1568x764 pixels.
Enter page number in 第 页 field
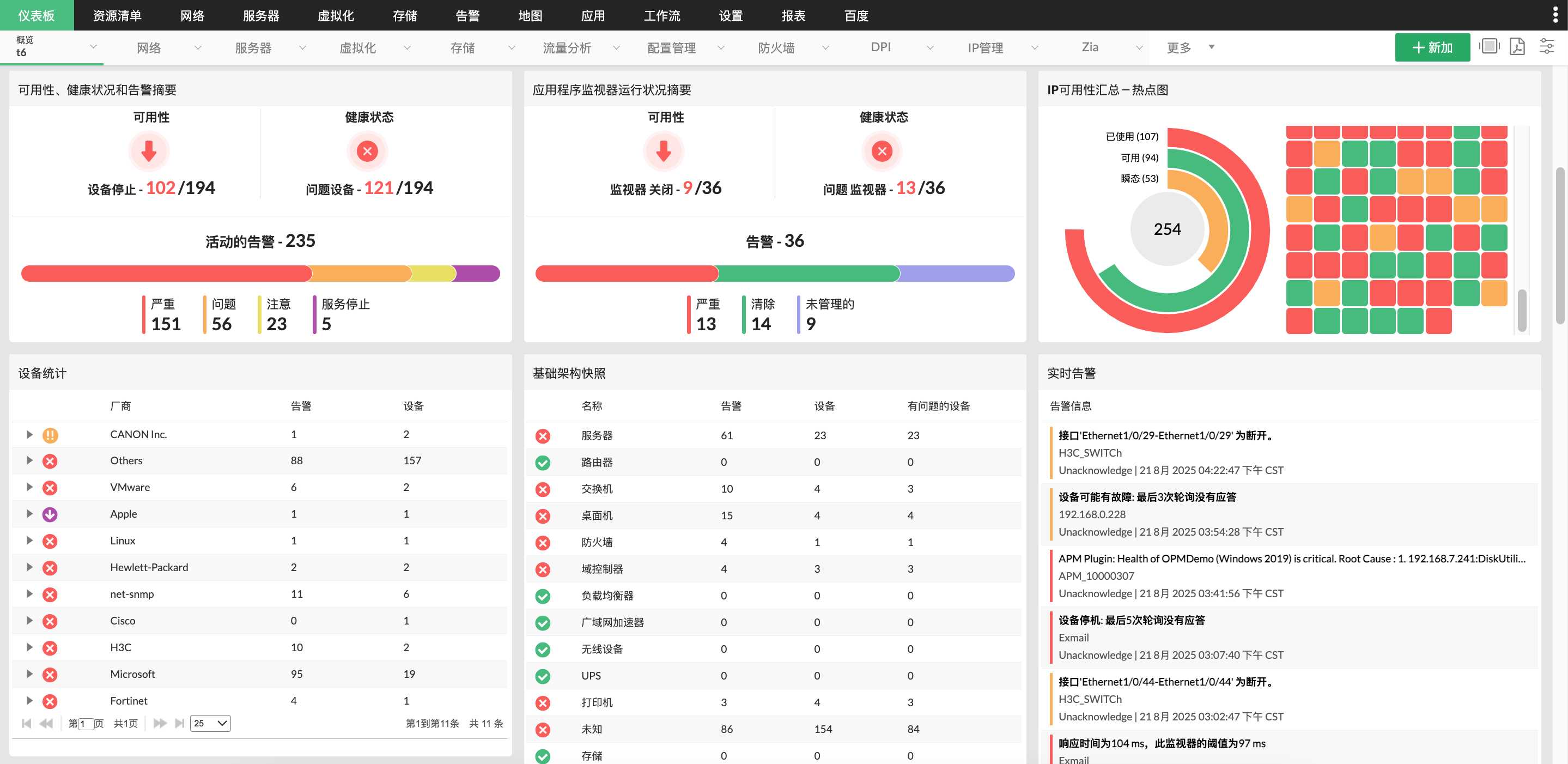[x=86, y=724]
